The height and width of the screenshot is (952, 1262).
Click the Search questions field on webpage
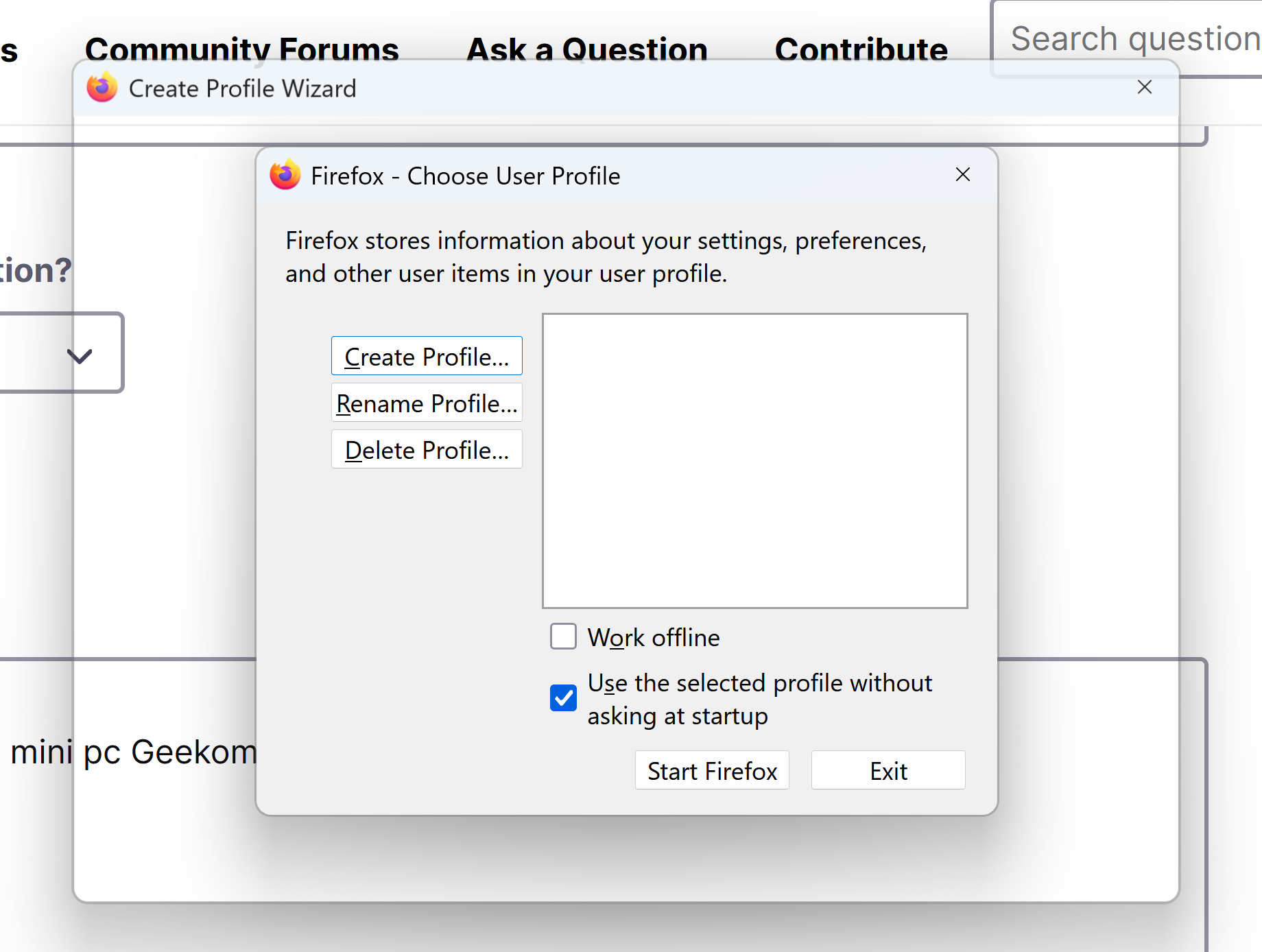1126,38
